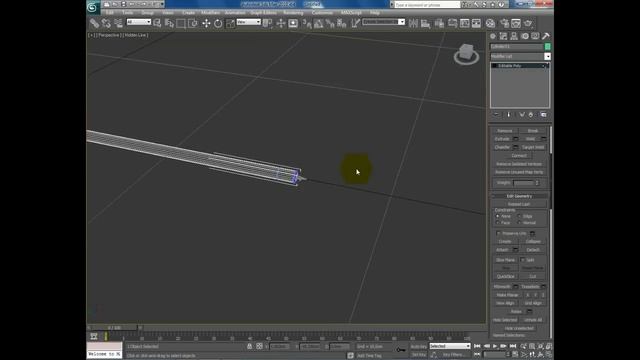Click Configure Modifier Sets icon
The width and height of the screenshot is (640, 360).
(x=543, y=115)
